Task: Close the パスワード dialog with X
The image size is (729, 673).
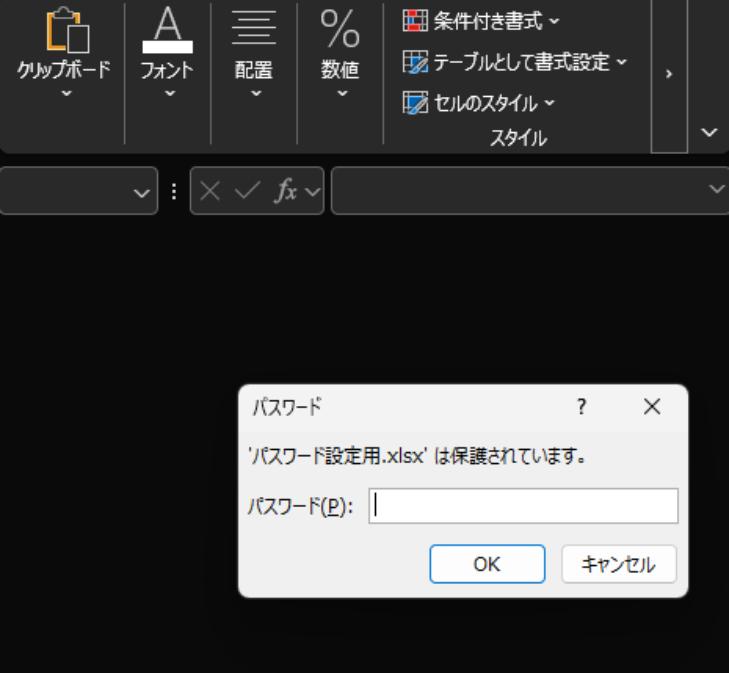Action: coord(652,407)
